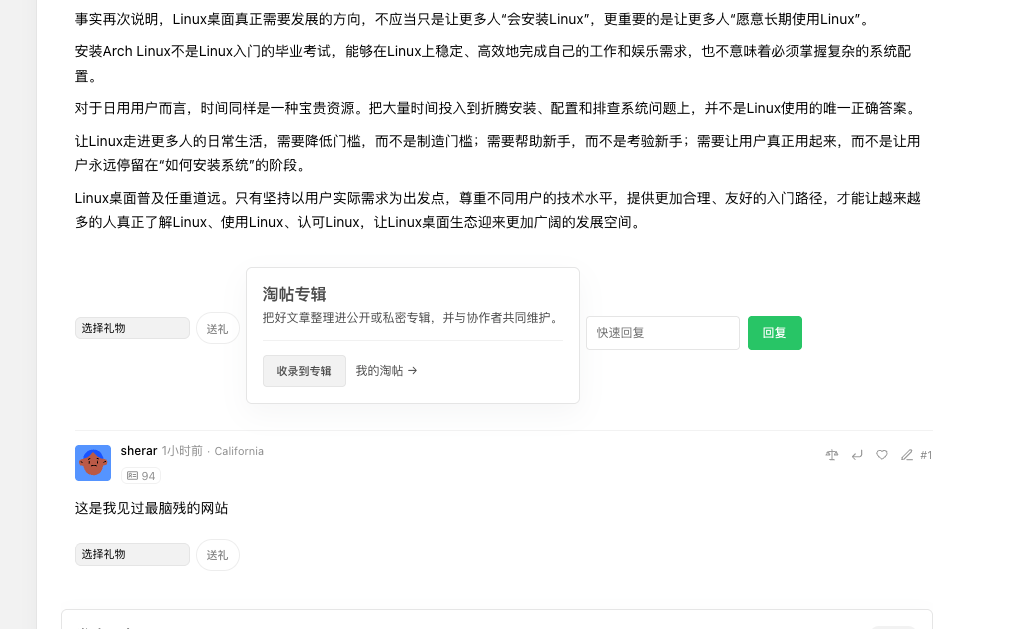This screenshot has width=1025, height=629.
Task: Click the 淘帖专辑 card heading
Action: 294,294
